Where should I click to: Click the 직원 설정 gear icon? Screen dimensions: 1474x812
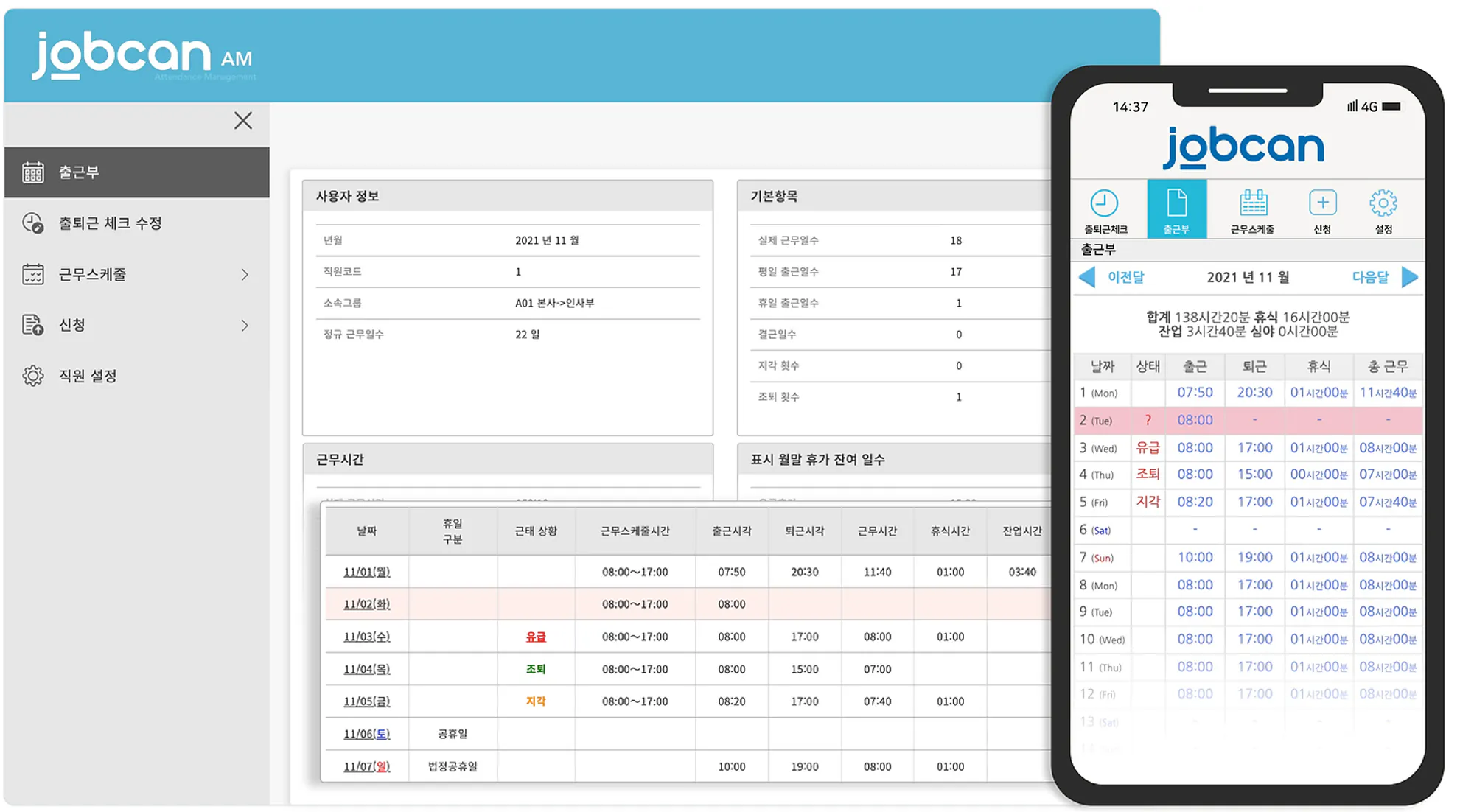(x=33, y=376)
